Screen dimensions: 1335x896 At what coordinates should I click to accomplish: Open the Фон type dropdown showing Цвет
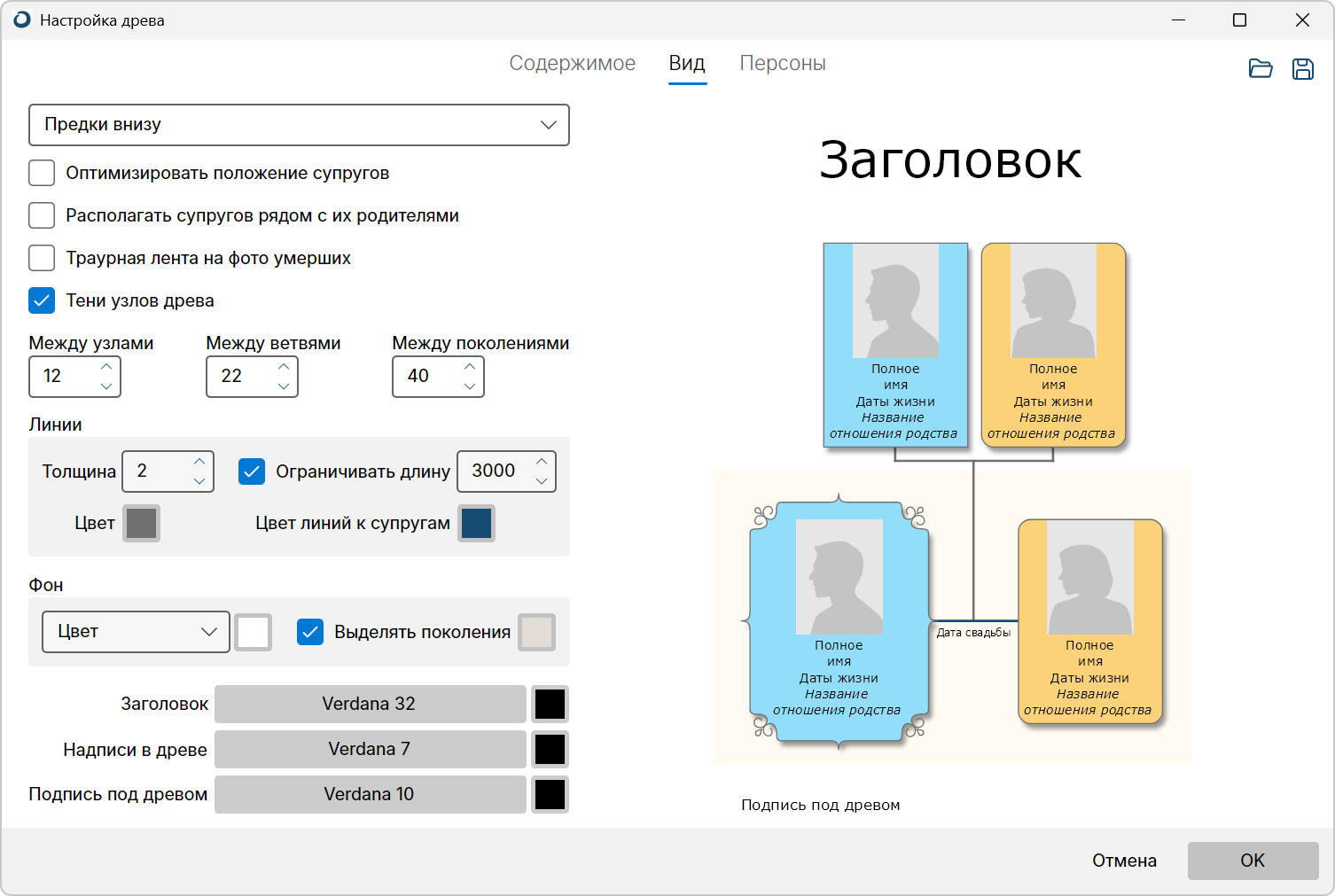[x=135, y=632]
